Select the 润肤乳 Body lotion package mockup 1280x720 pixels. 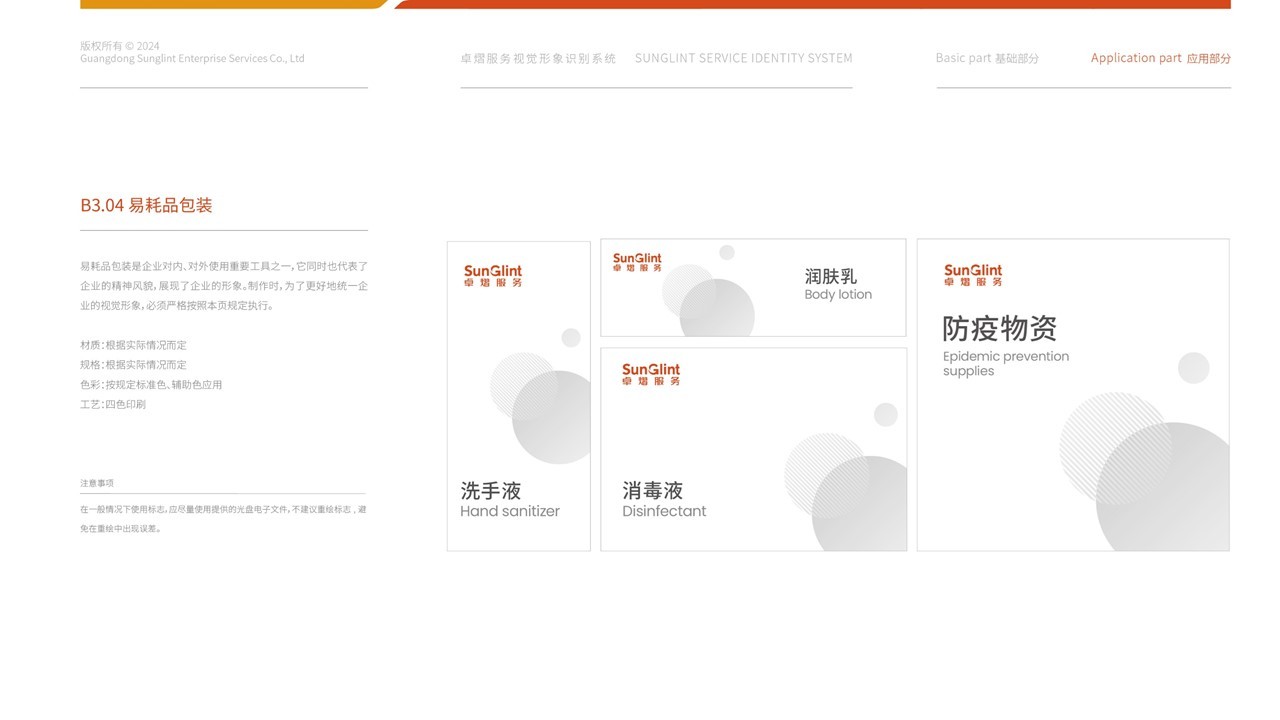pyautogui.click(x=752, y=287)
